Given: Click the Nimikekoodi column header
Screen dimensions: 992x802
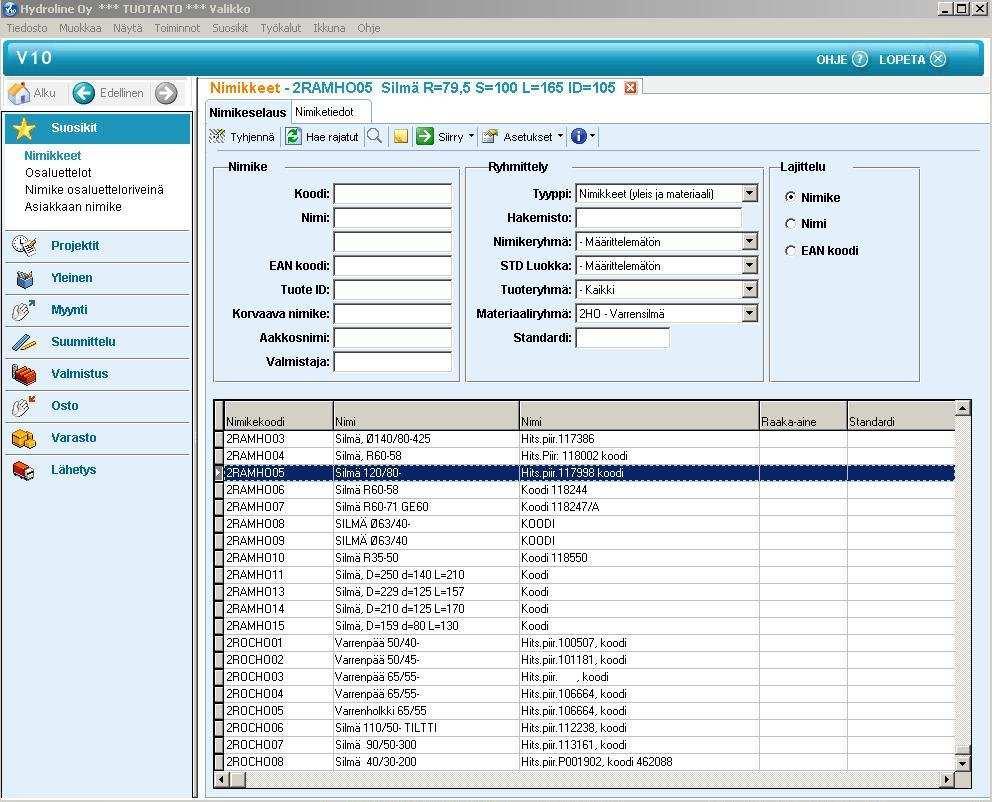Looking at the screenshot, I should pos(278,416).
